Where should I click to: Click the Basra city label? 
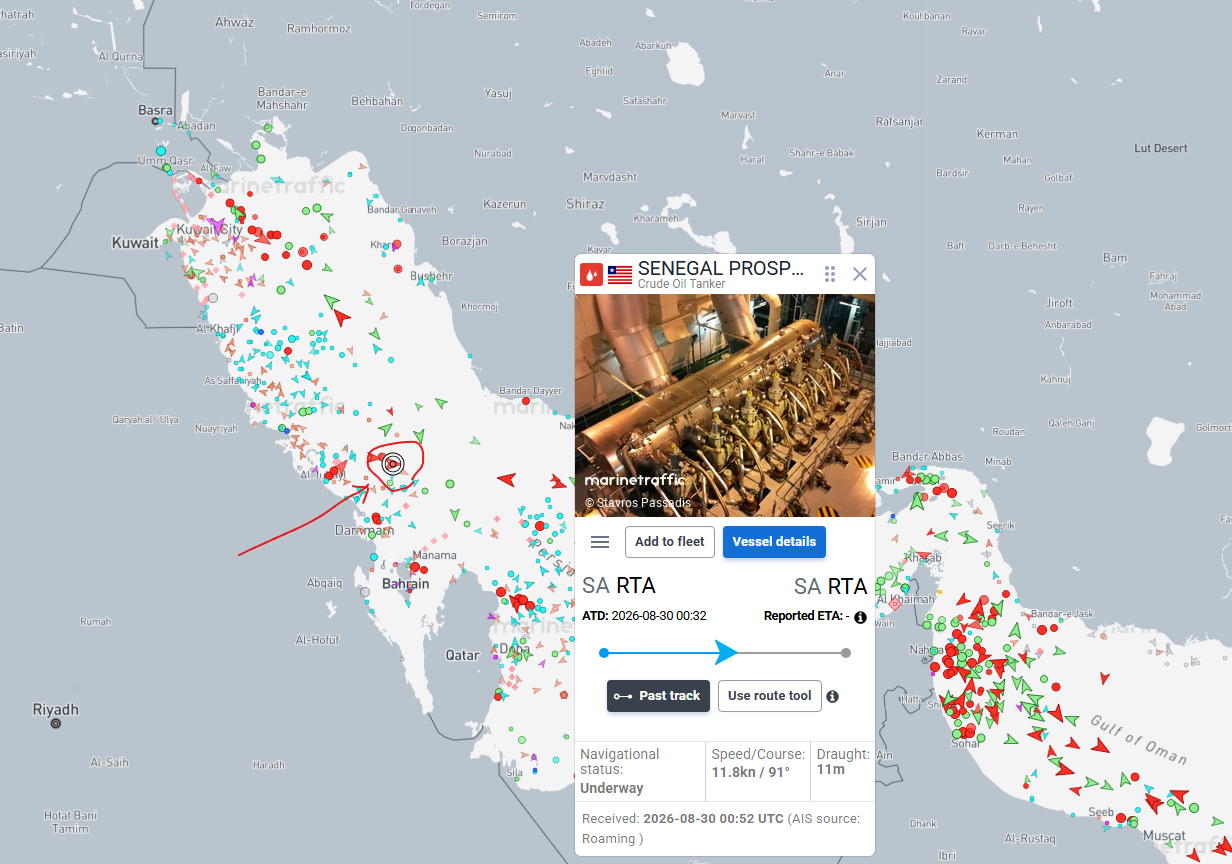pos(156,110)
